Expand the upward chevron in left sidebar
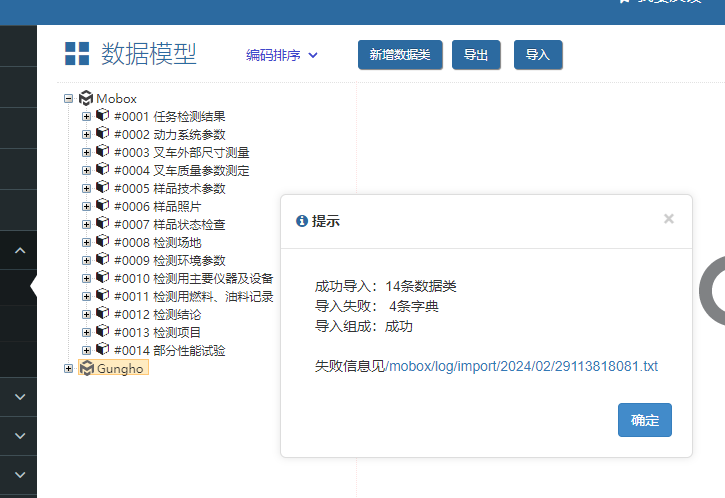Image resolution: width=725 pixels, height=498 pixels. (x=20, y=251)
